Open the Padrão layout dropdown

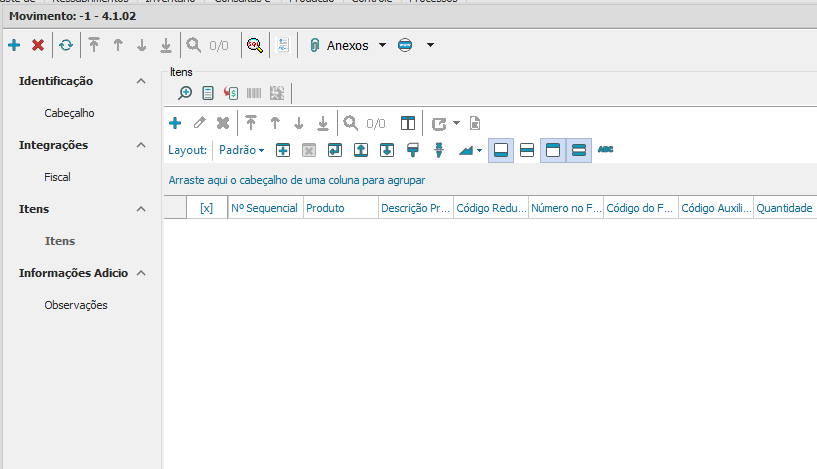[242, 150]
